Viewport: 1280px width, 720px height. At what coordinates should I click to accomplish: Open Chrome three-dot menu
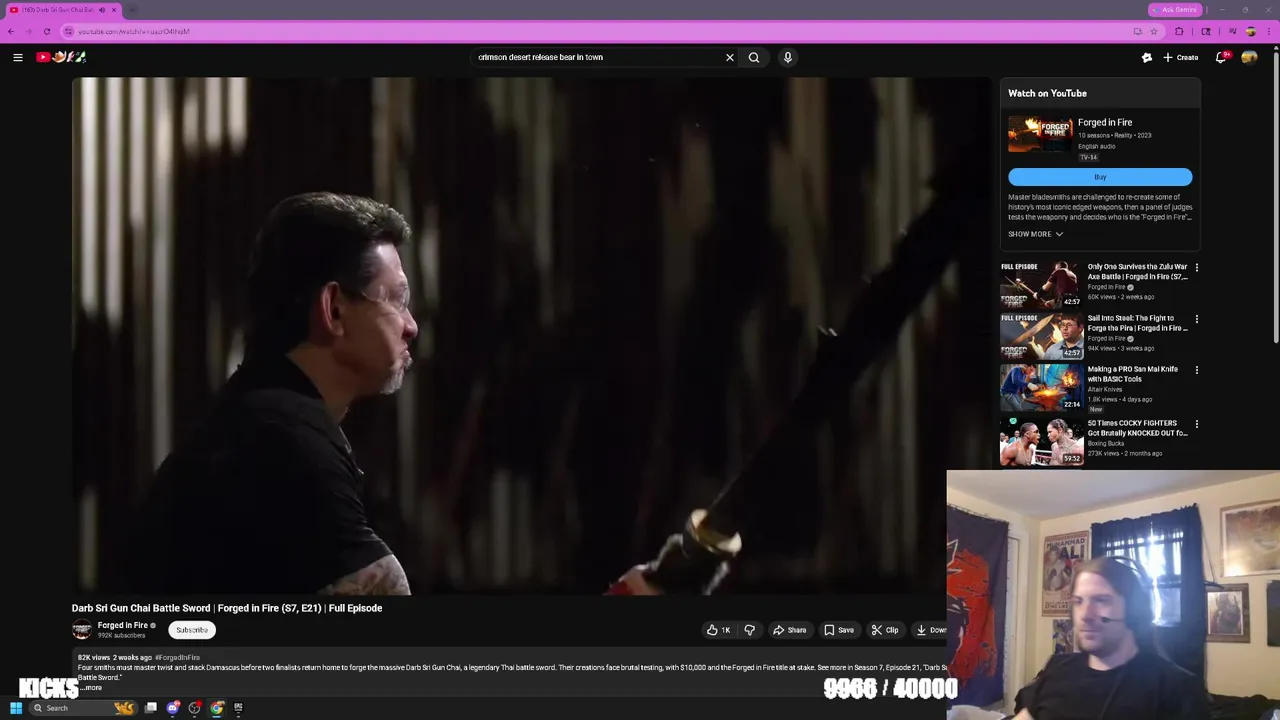point(1267,31)
